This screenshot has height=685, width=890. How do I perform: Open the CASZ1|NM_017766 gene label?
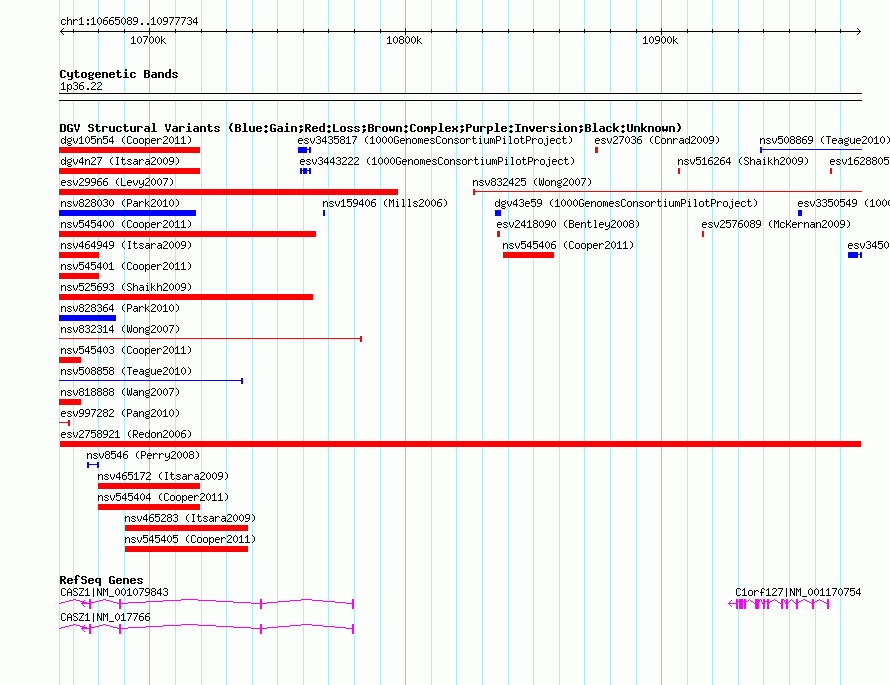coord(105,617)
